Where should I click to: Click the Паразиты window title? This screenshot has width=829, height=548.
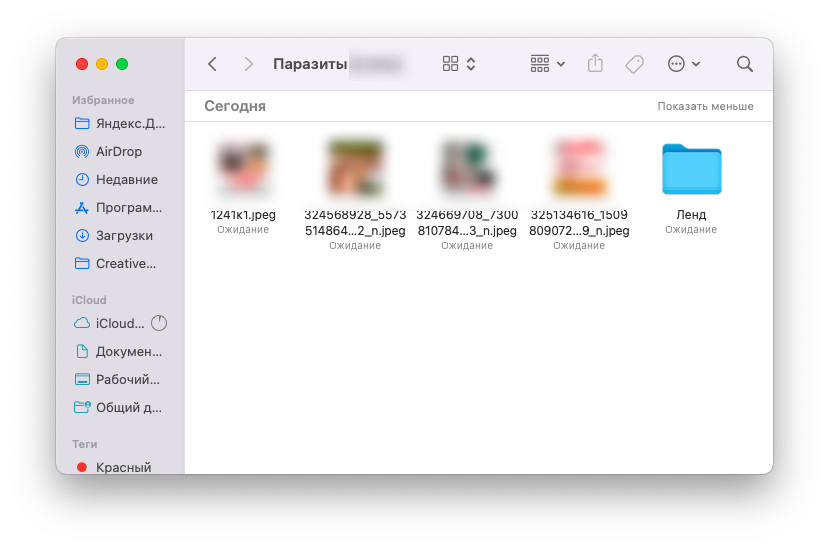pos(310,64)
